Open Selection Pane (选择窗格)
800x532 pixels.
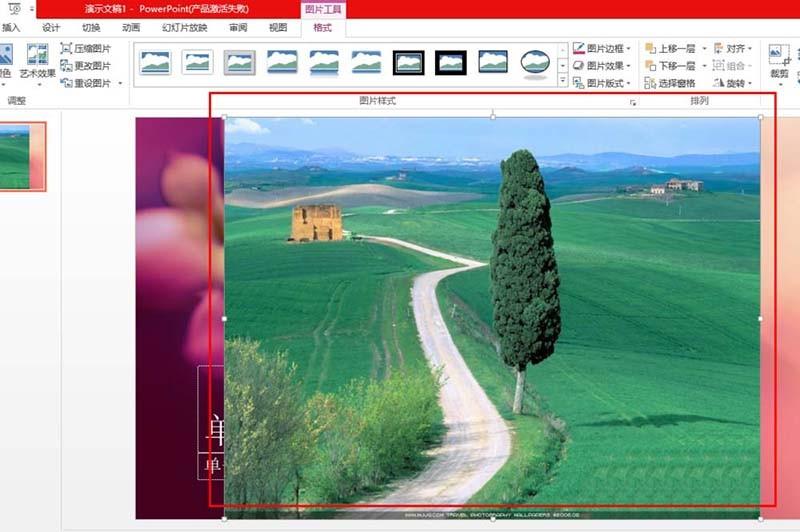[670, 83]
